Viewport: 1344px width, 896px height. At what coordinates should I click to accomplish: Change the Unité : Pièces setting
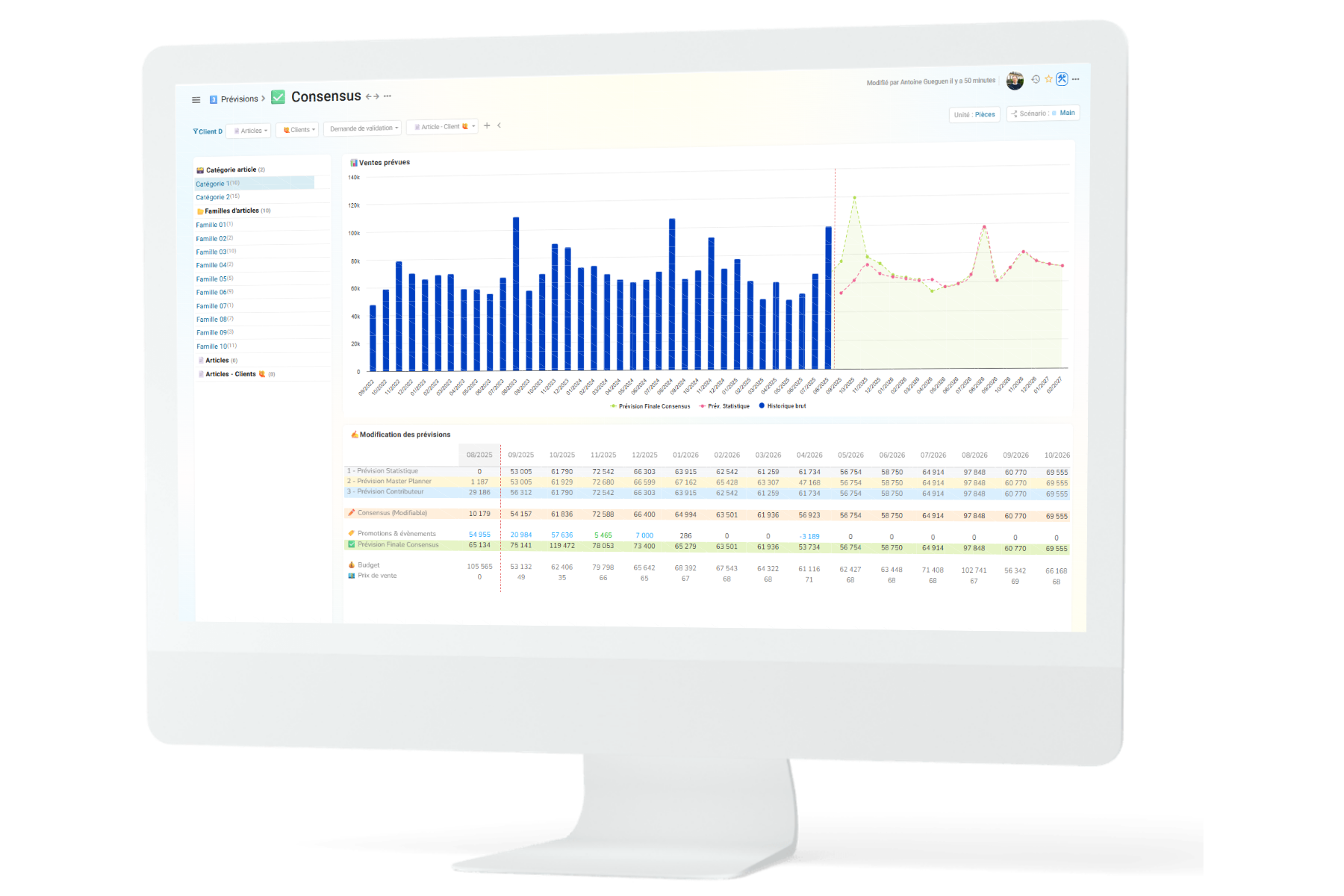tap(974, 114)
